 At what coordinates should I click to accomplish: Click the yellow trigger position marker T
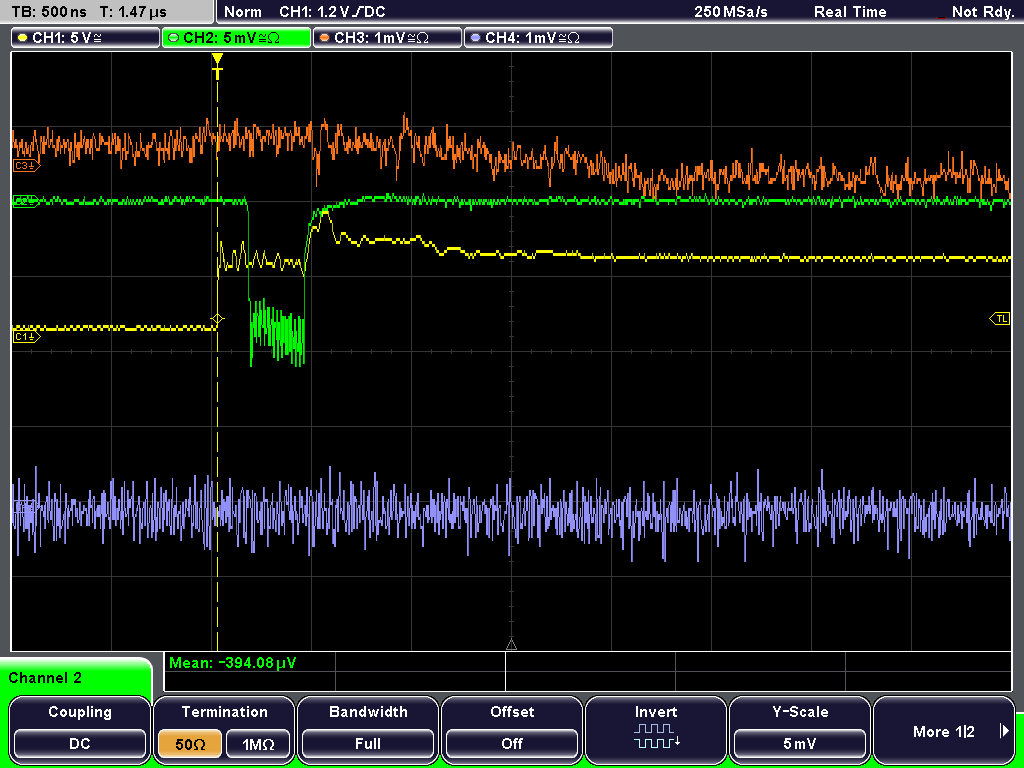tap(217, 67)
